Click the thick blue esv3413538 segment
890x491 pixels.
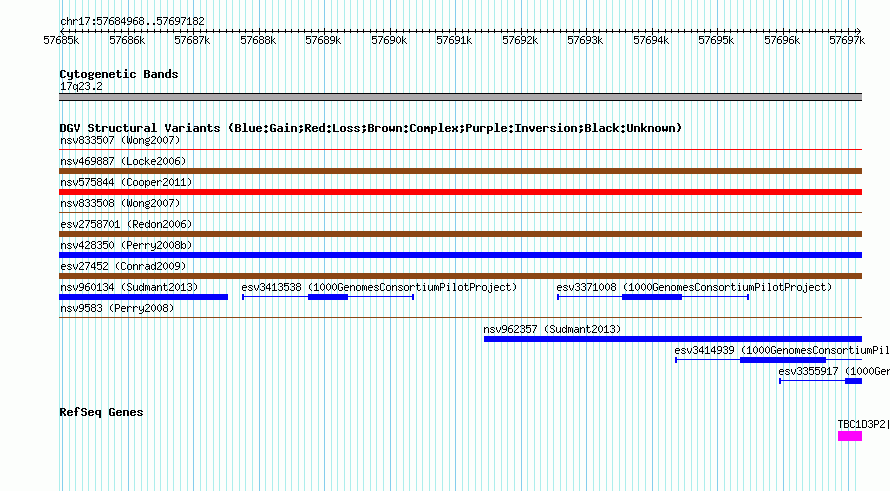click(x=328, y=297)
